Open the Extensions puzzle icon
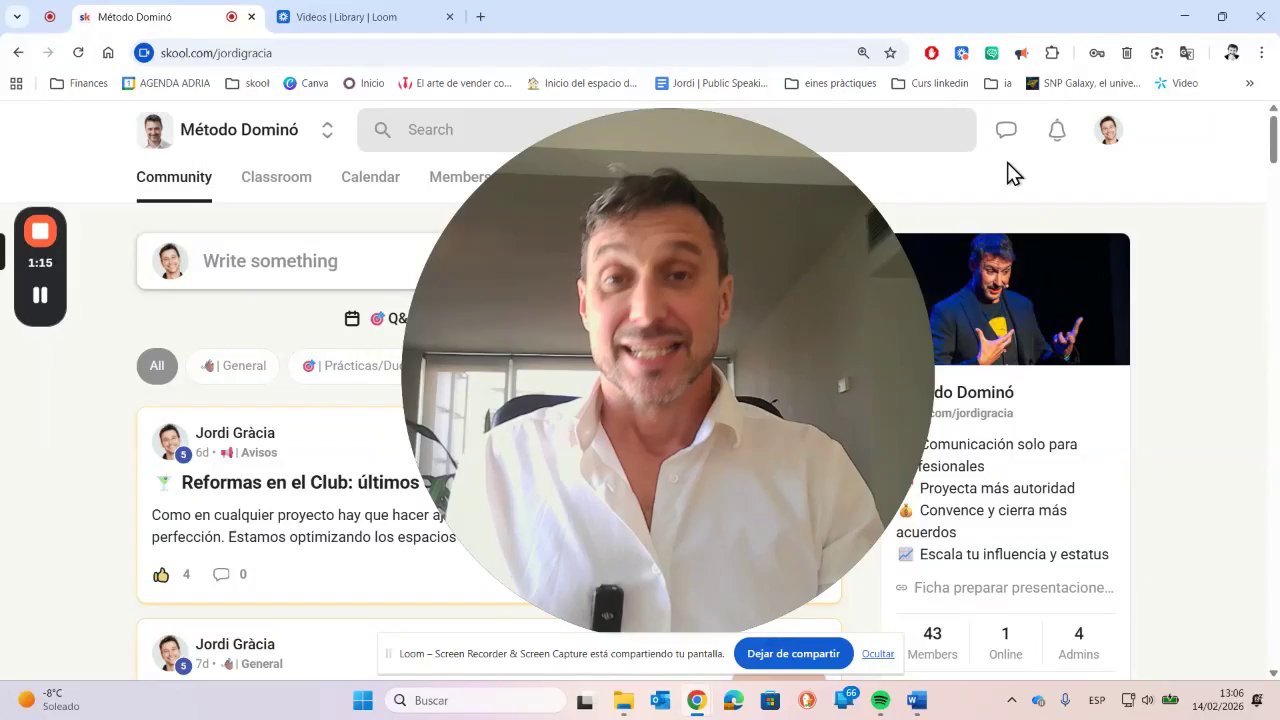Viewport: 1280px width, 720px height. (1052, 53)
